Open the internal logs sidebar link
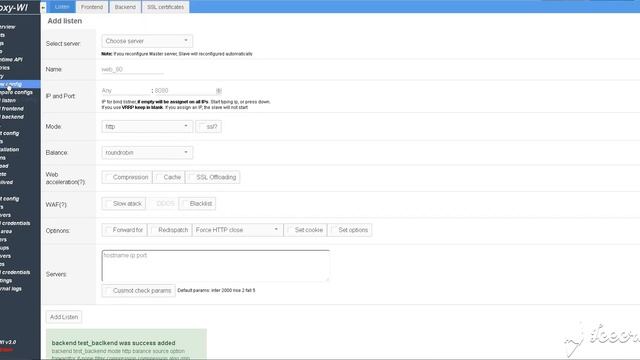 [11, 289]
